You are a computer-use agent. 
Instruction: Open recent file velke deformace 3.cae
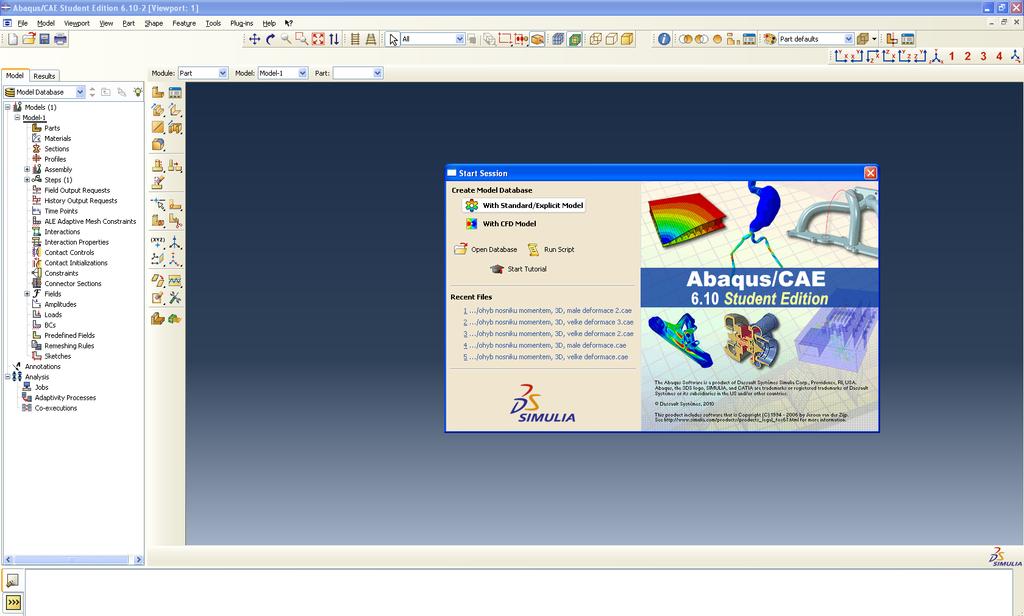coord(548,322)
